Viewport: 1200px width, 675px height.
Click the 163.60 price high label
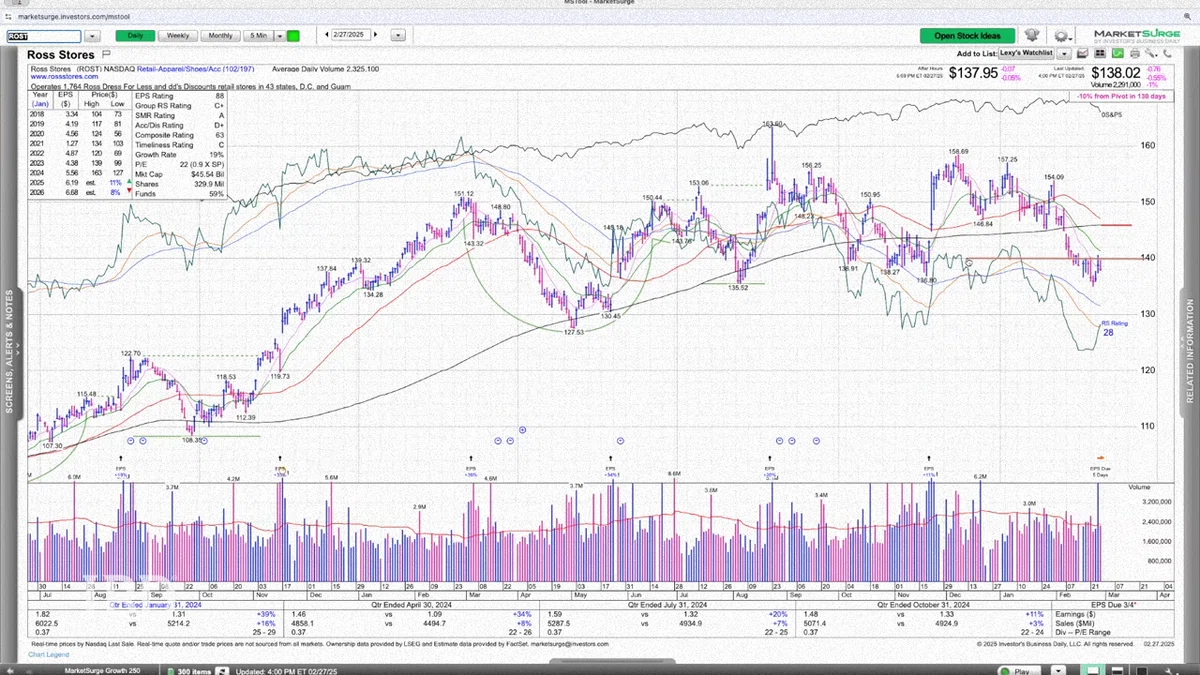click(771, 124)
